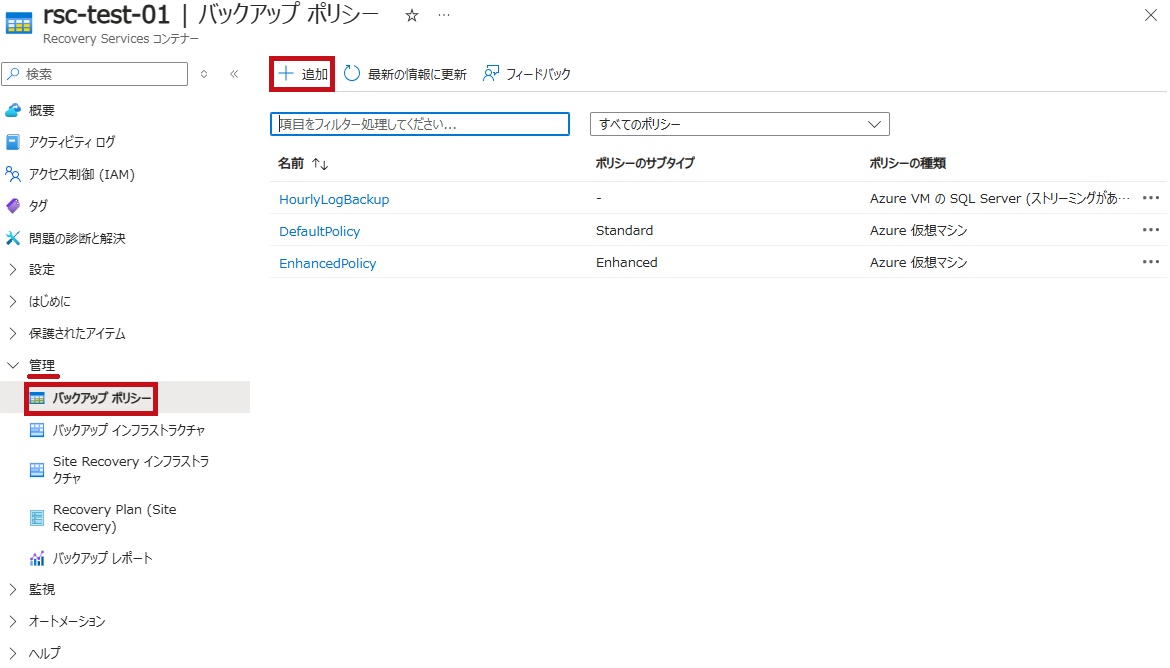1170x668 pixels.
Task: Click the Azure VM の SQL Server type cell
Action: [x=1000, y=199]
